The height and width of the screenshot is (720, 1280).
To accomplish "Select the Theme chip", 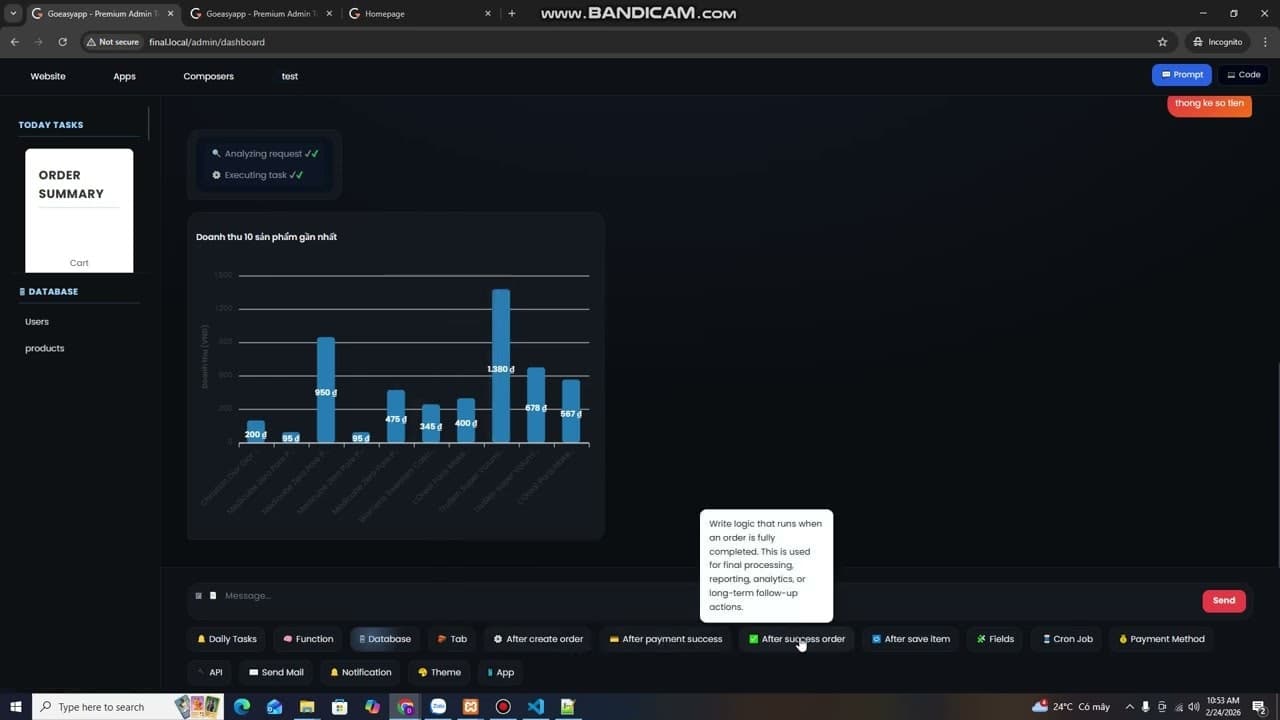I will (438, 672).
